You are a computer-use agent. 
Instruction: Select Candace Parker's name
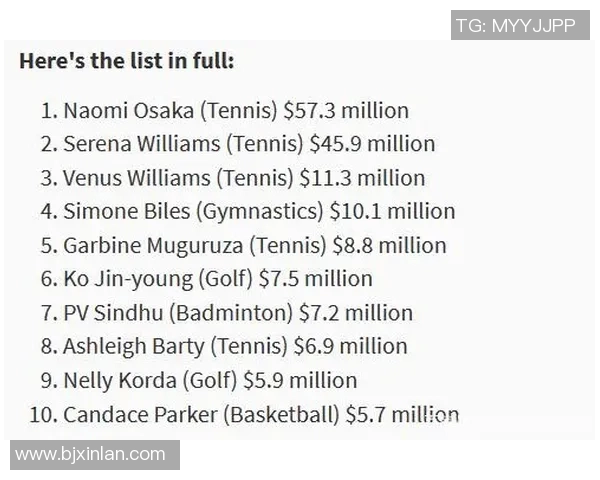[x=129, y=414]
